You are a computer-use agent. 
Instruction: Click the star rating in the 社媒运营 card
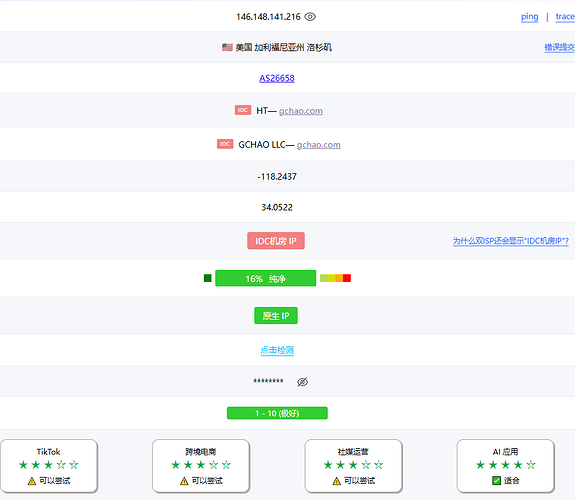click(353, 465)
